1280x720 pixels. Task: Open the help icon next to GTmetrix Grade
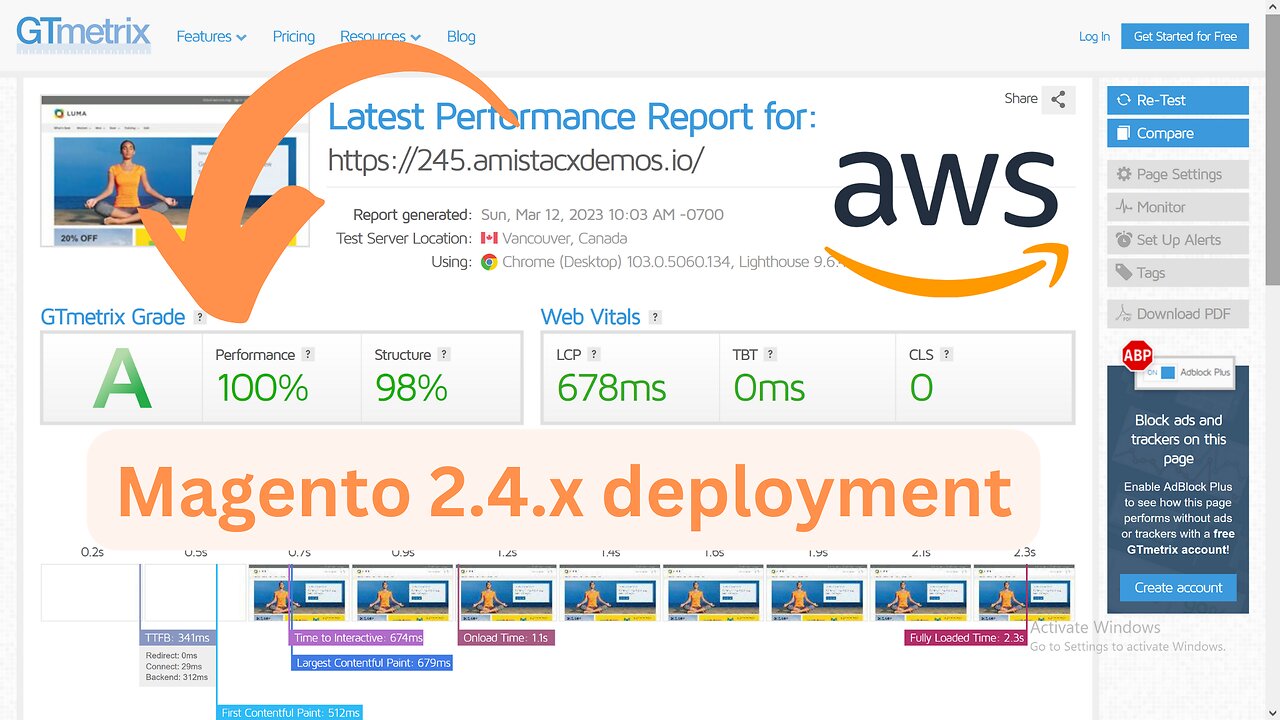pos(200,317)
